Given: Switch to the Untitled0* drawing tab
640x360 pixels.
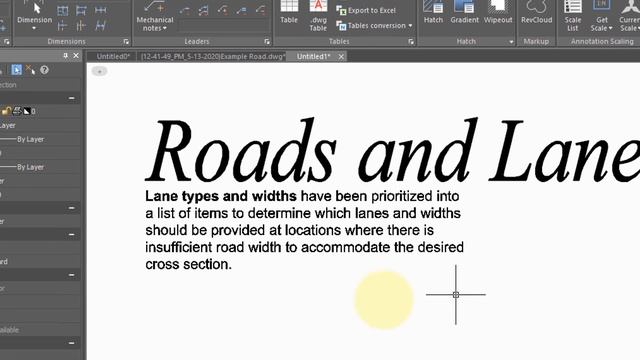Looking at the screenshot, I should click(113, 56).
